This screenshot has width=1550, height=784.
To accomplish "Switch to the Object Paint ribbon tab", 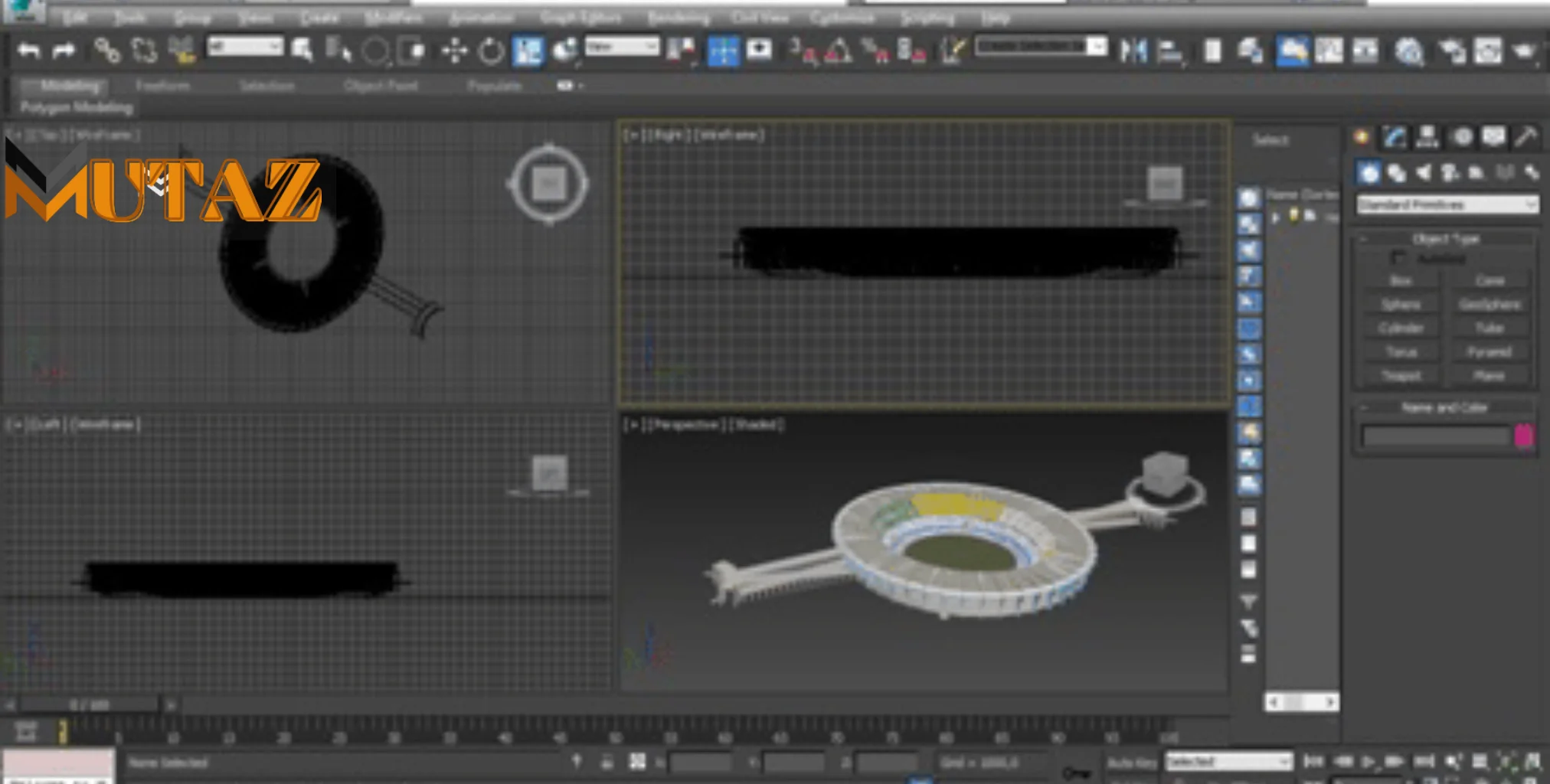I will (x=381, y=86).
